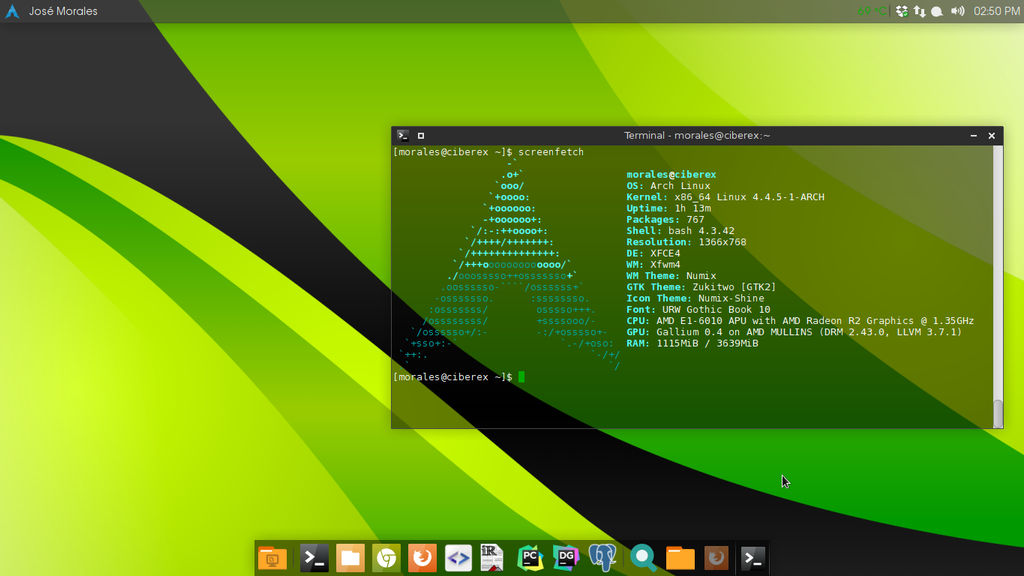Screen dimensions: 1024x576
Task: Open the Terminal window menu icon in title bar
Action: pyautogui.click(x=402, y=135)
